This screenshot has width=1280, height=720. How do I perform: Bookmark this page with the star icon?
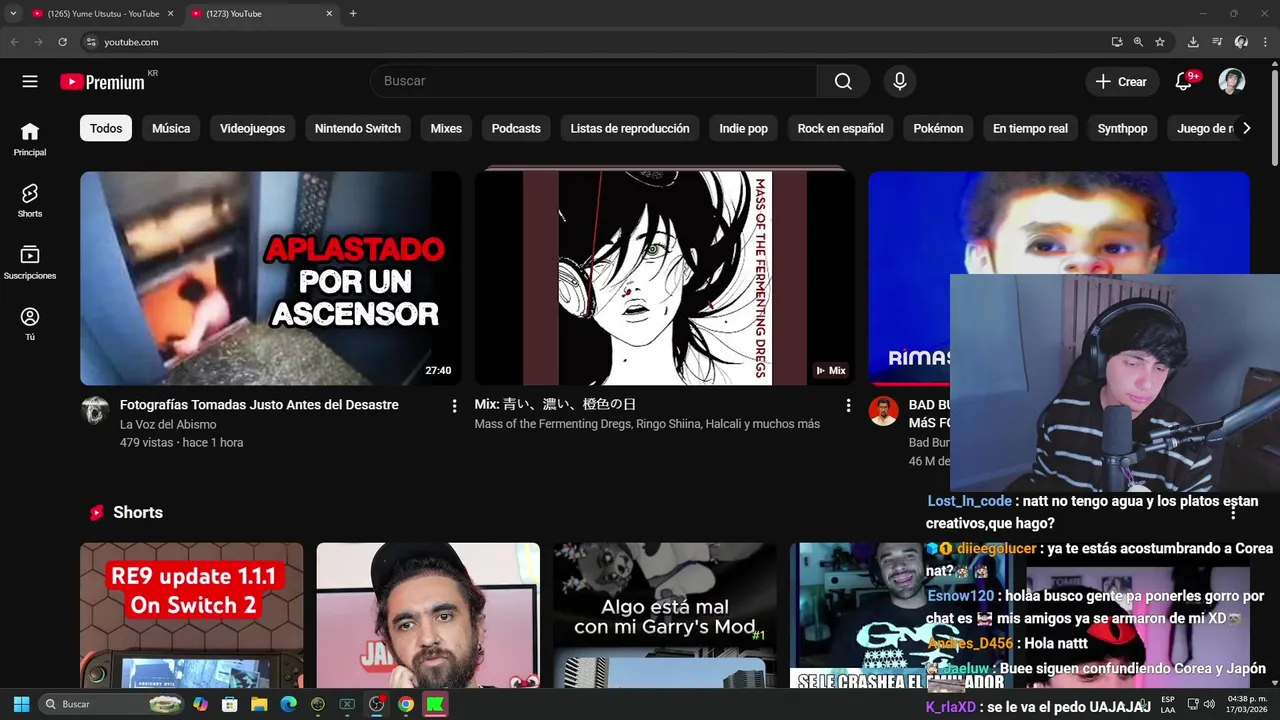(1160, 42)
